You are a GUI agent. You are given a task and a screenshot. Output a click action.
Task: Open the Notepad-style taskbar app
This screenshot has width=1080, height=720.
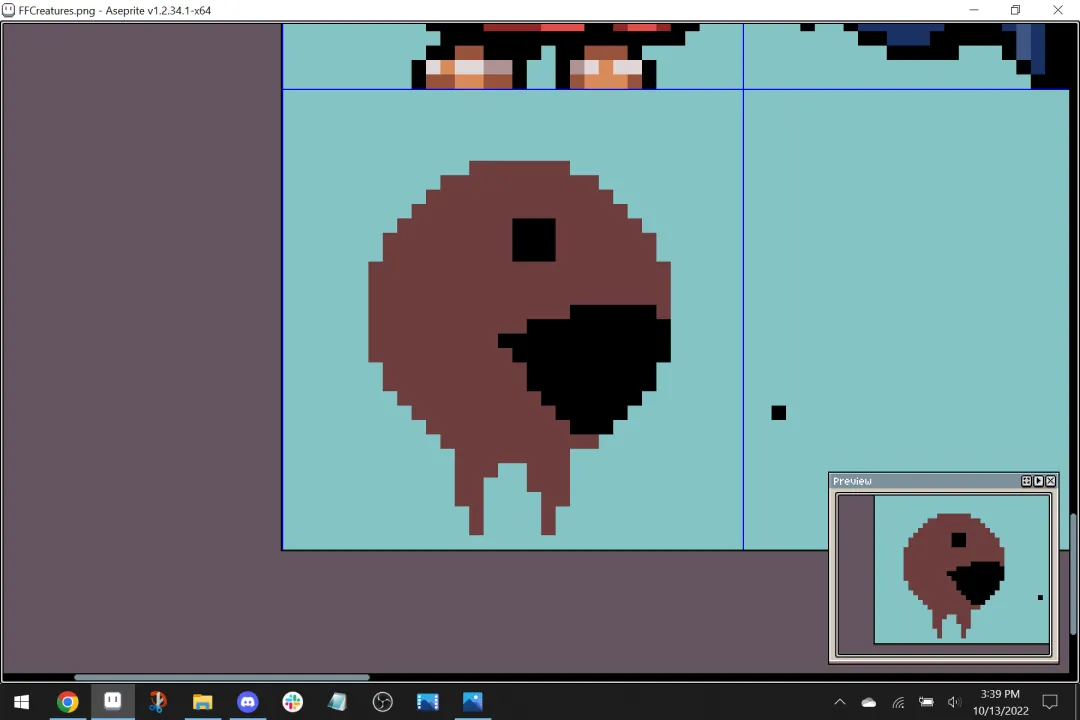tap(338, 702)
